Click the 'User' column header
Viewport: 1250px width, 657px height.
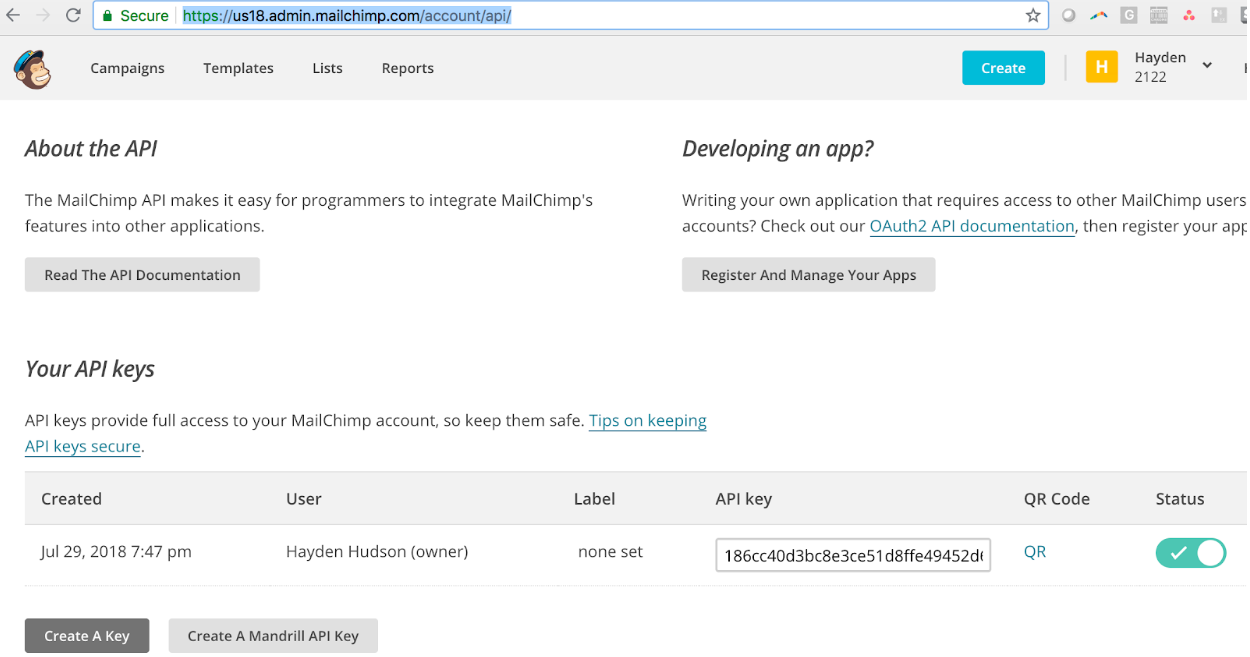click(304, 498)
